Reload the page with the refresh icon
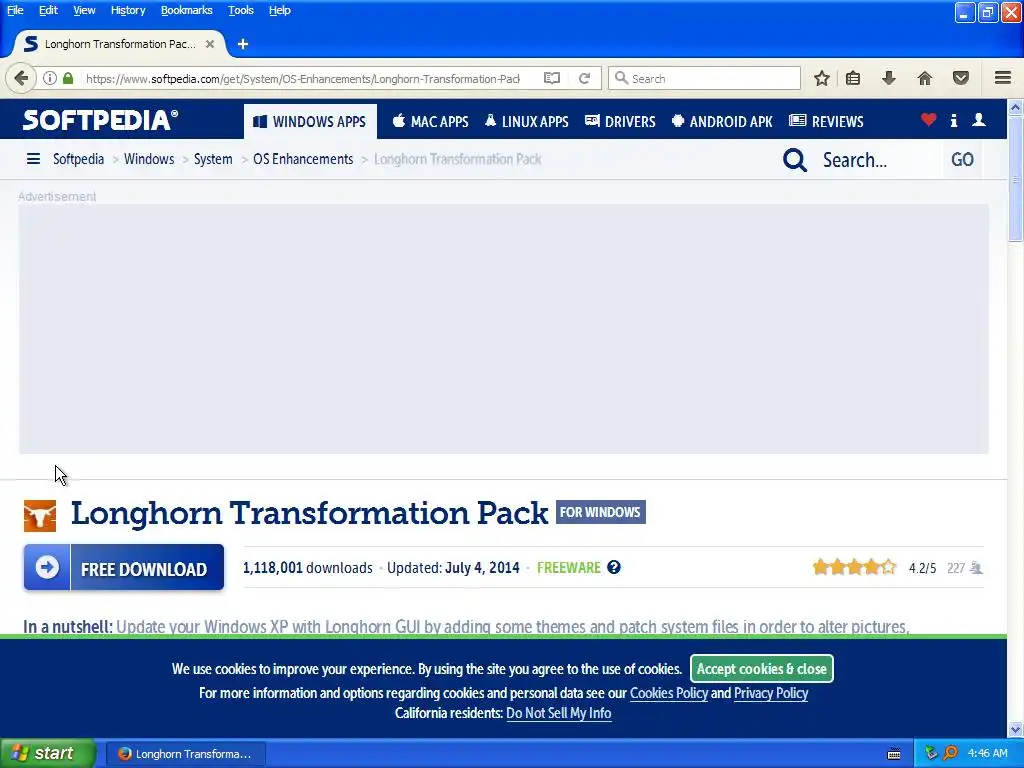 pyautogui.click(x=584, y=78)
